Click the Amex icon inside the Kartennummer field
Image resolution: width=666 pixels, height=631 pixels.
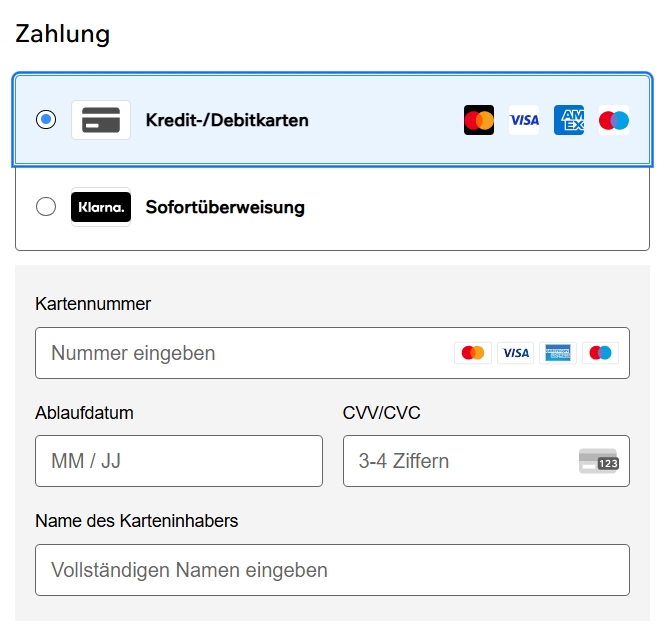coord(558,353)
